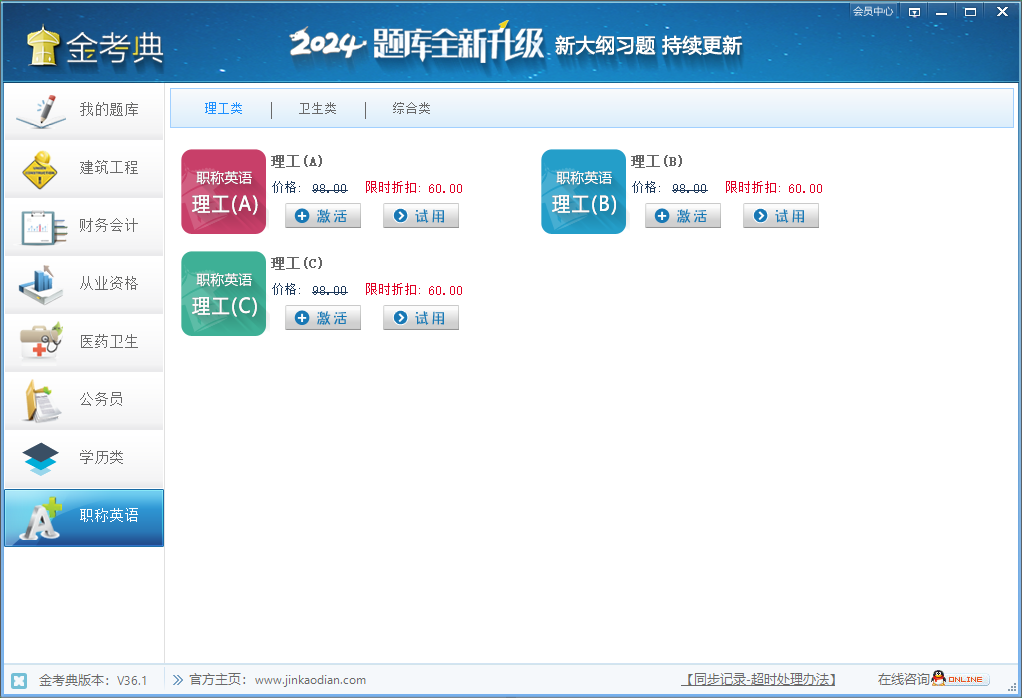This screenshot has width=1022, height=698.
Task: Click the red 理工(A) course tile
Action: [224, 192]
